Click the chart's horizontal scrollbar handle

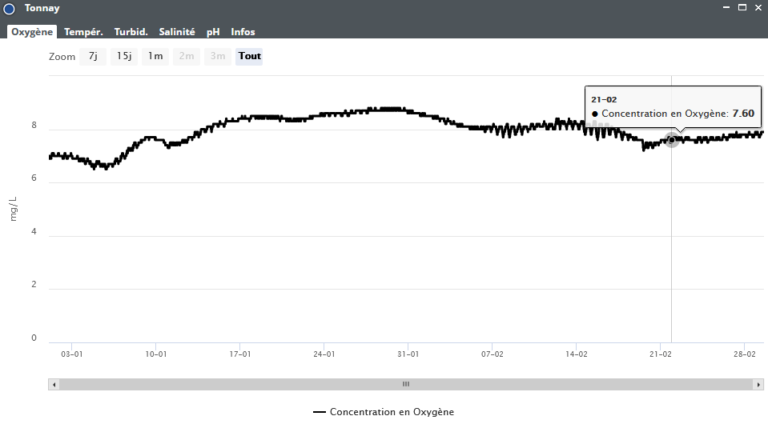tap(406, 384)
